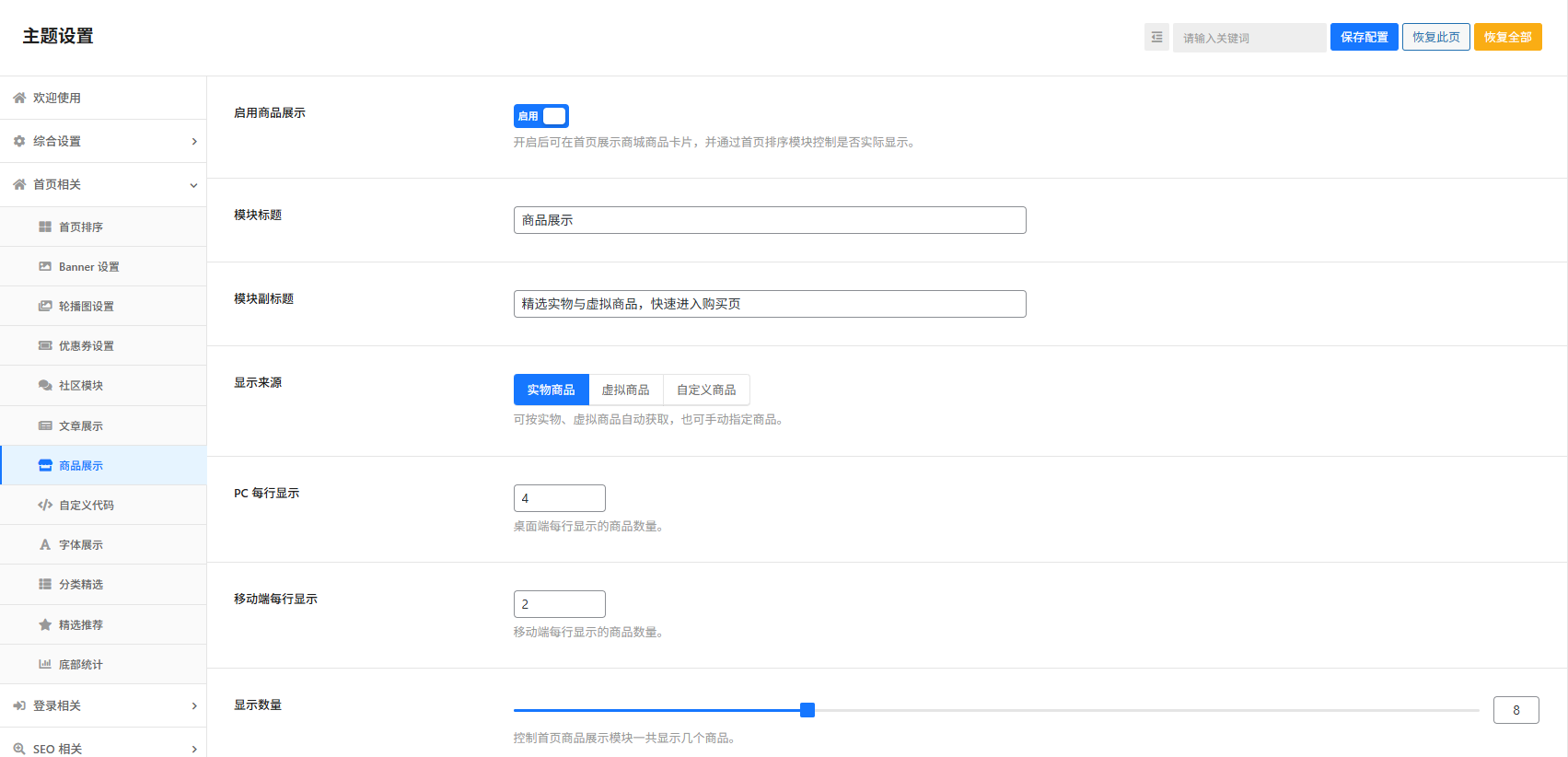Click the 保存配置 button
The height and width of the screenshot is (757, 1568).
[x=1364, y=38]
